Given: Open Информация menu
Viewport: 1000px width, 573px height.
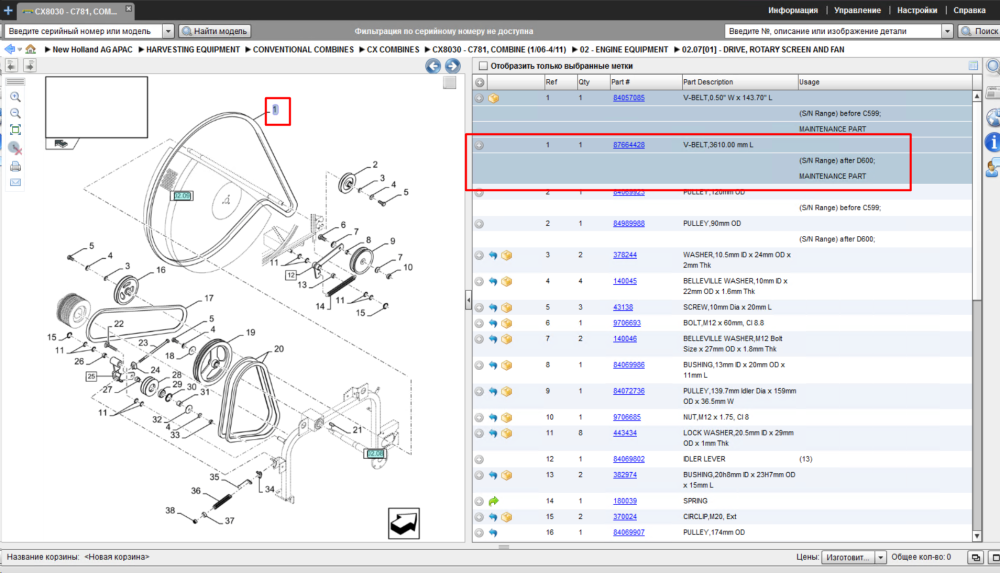Looking at the screenshot, I should pyautogui.click(x=793, y=10).
